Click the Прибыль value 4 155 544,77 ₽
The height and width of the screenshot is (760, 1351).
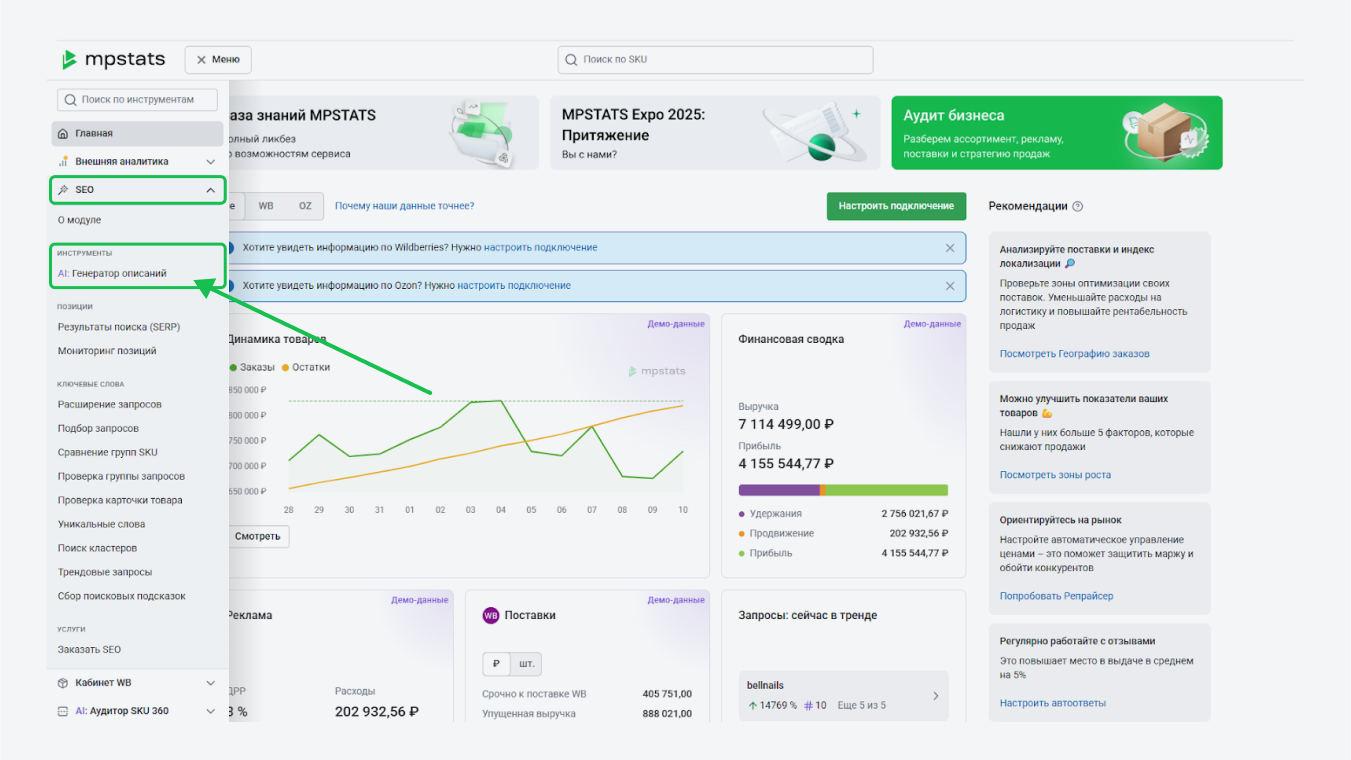pos(786,464)
